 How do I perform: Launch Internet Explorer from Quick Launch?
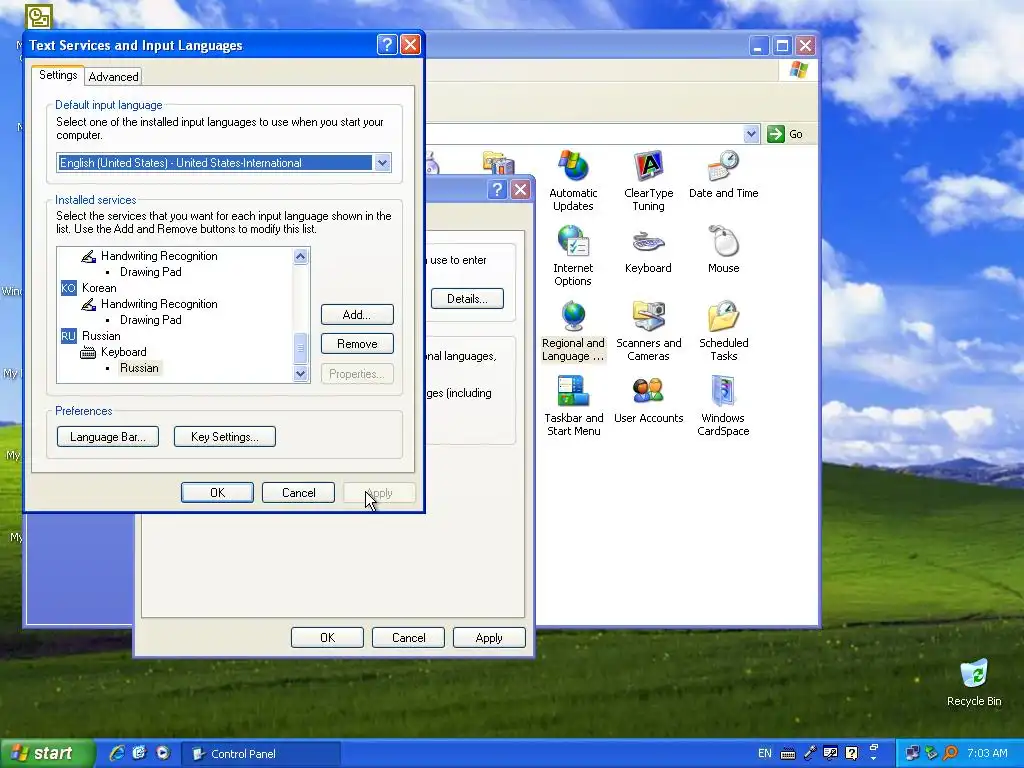coord(117,753)
